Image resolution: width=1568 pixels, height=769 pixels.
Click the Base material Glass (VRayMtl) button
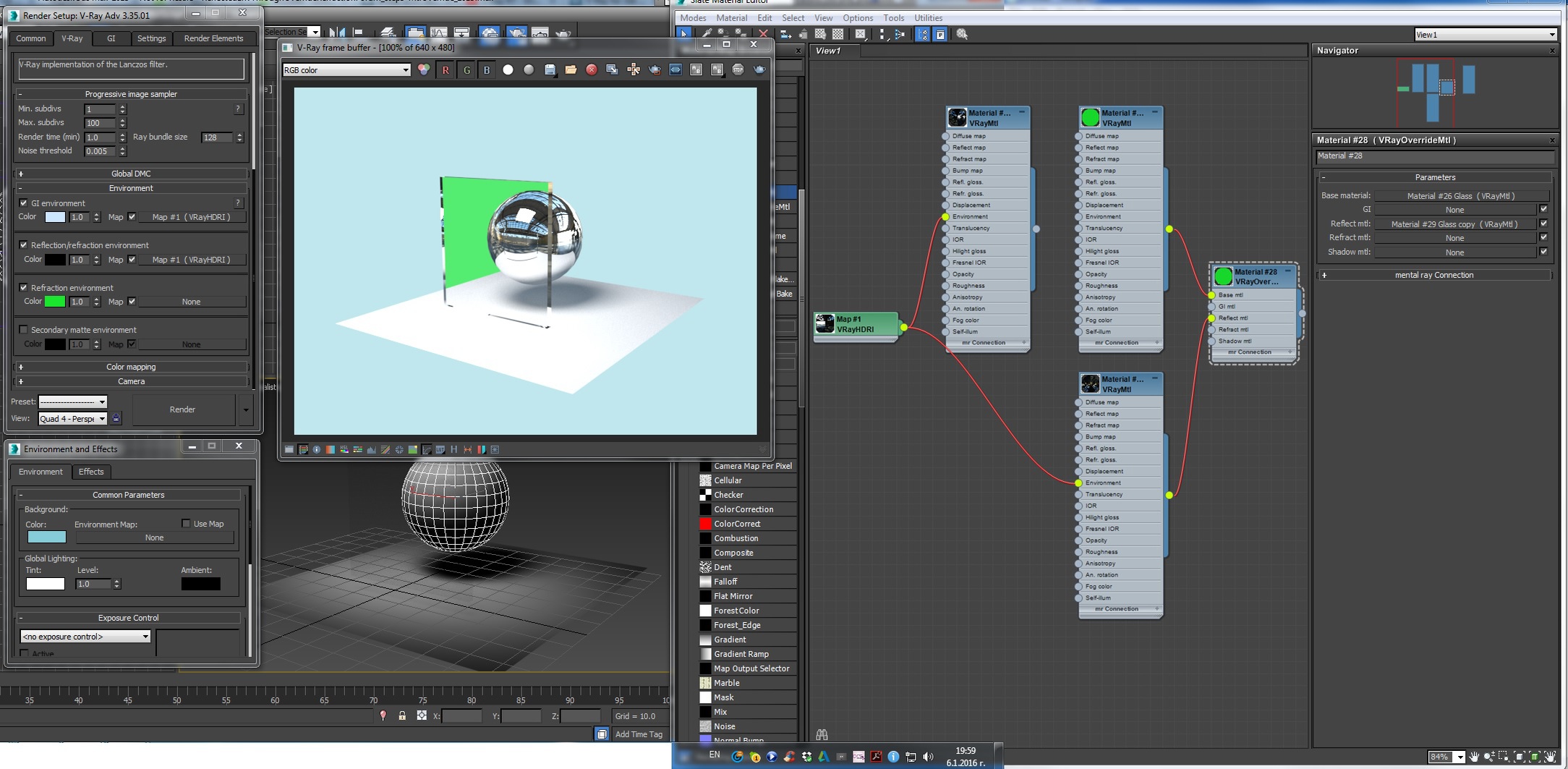click(1461, 196)
